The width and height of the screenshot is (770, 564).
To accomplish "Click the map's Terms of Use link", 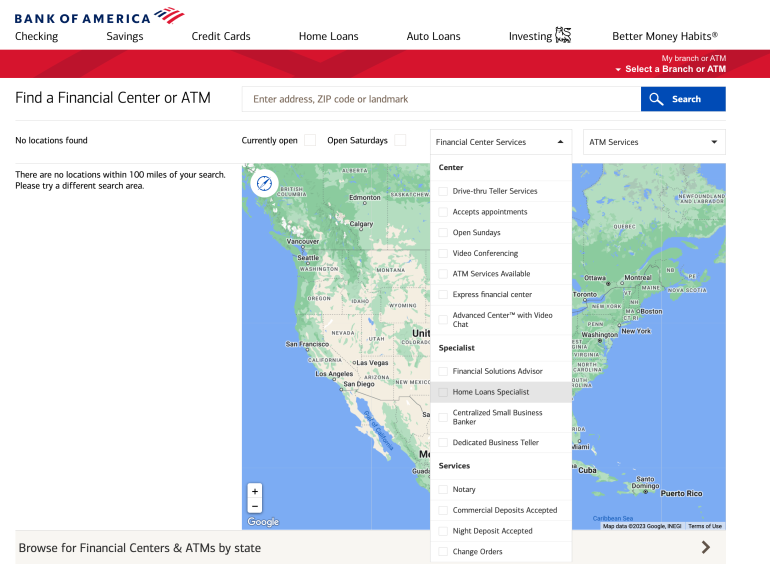I will 705,526.
